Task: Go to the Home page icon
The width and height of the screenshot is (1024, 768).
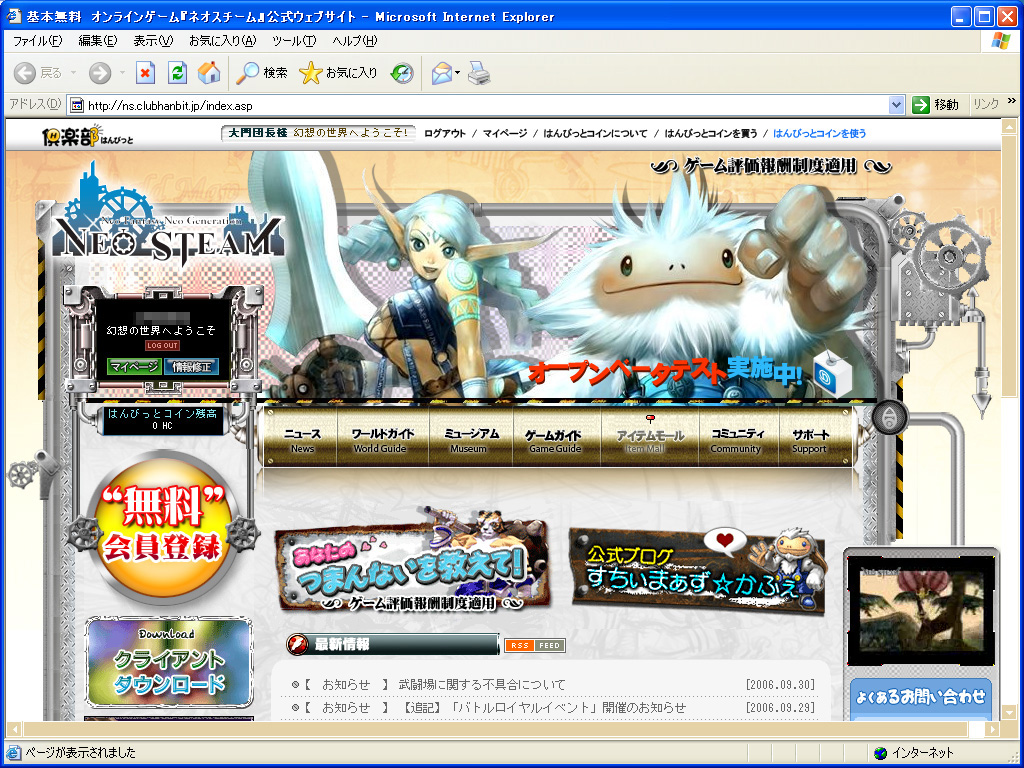Action: pyautogui.click(x=209, y=73)
